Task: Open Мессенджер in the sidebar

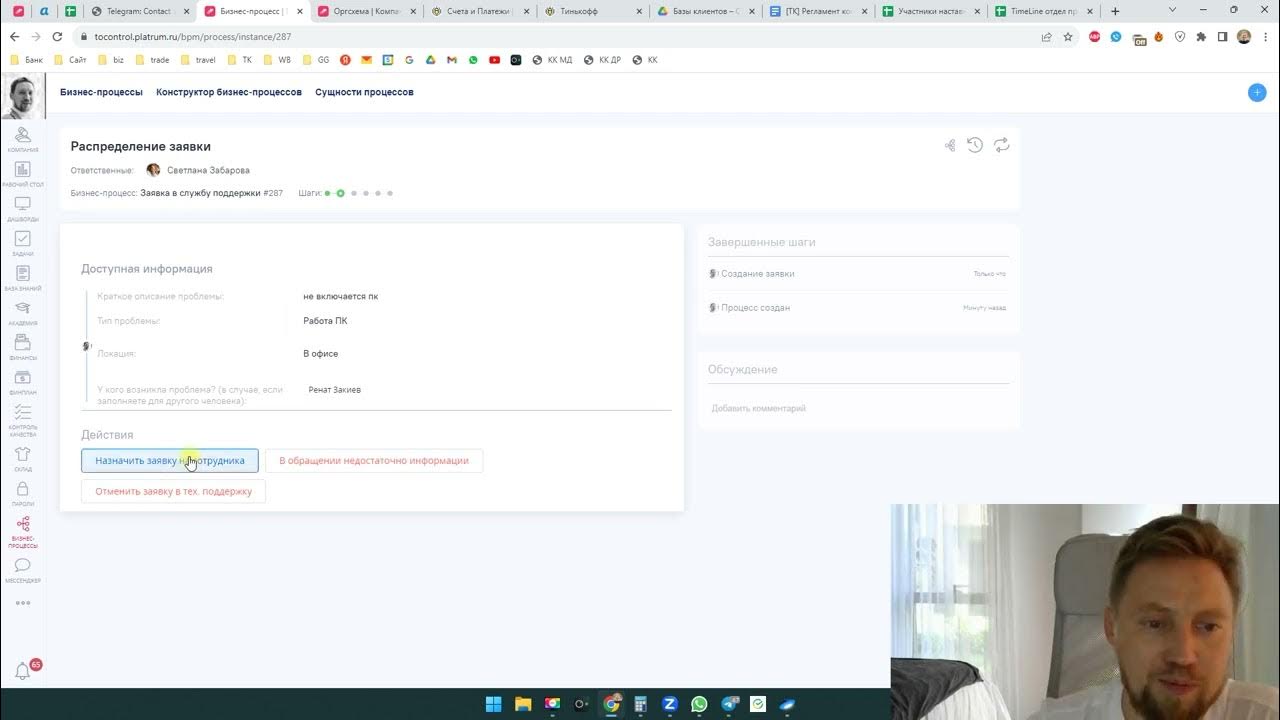Action: (x=23, y=571)
